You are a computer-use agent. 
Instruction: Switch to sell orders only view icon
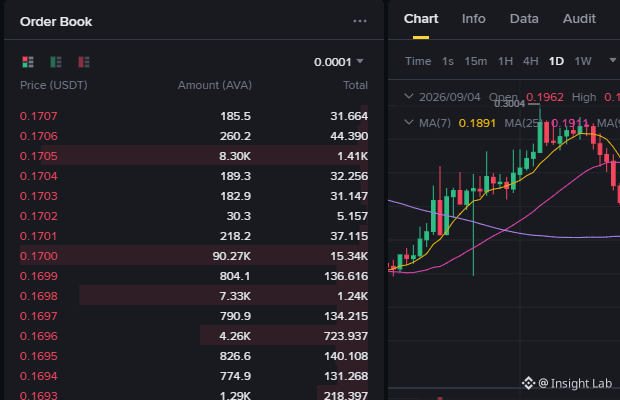pyautogui.click(x=84, y=62)
